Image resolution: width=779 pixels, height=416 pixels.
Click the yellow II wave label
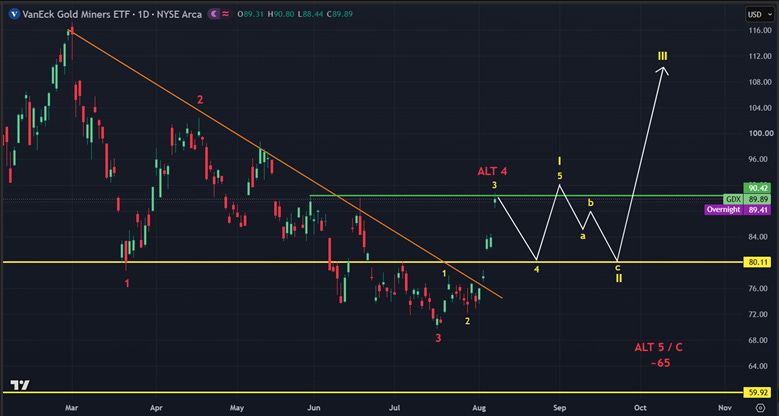tap(619, 278)
